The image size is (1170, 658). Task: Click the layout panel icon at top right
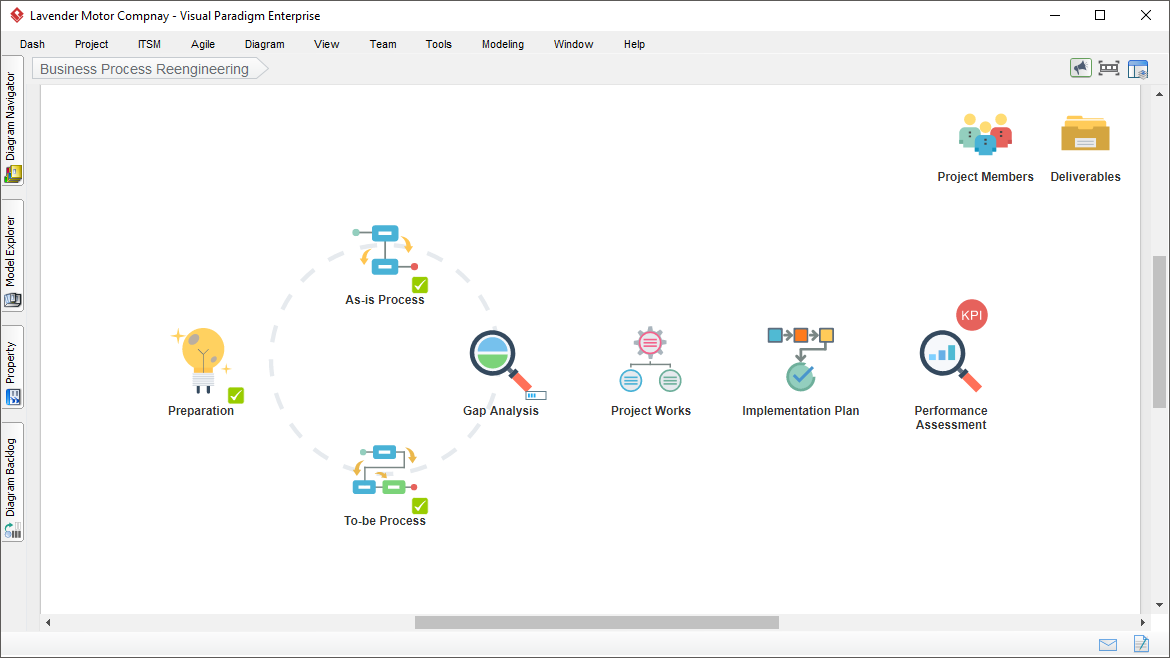1138,69
